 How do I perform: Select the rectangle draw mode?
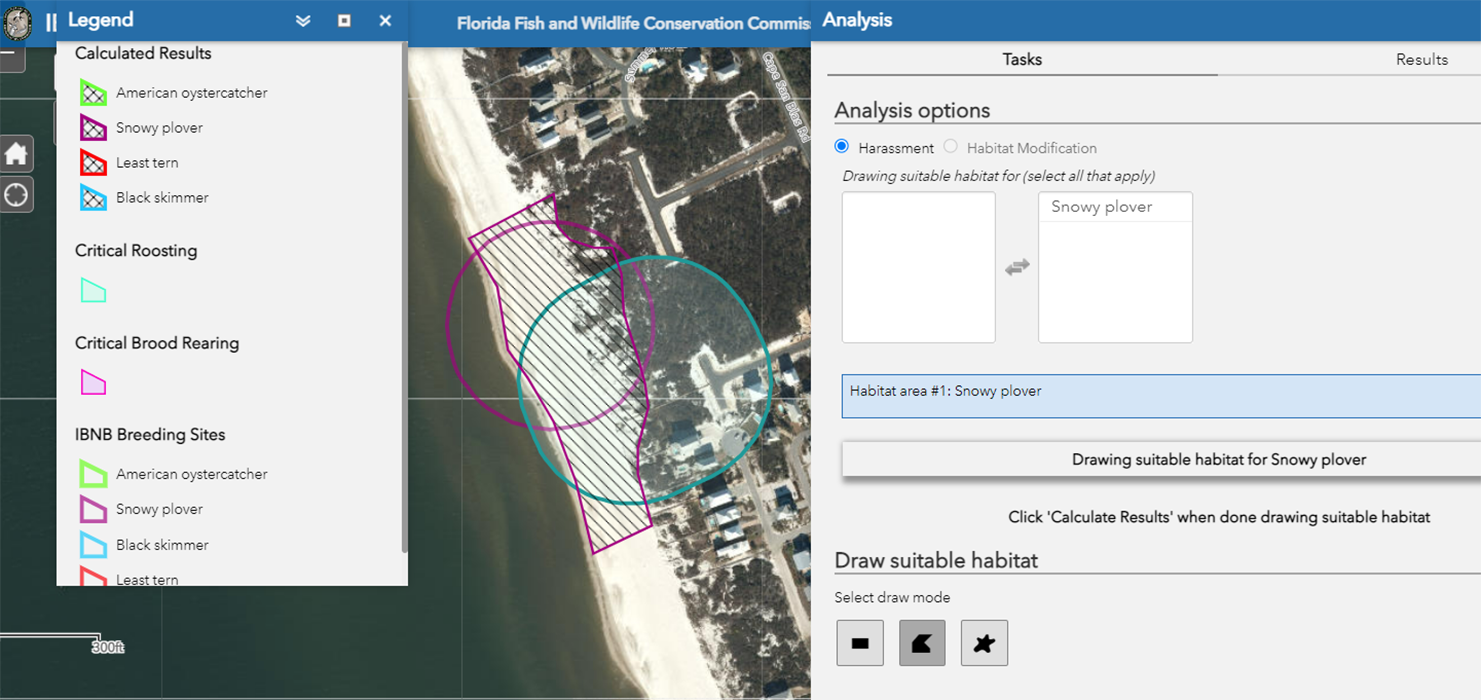(x=858, y=642)
